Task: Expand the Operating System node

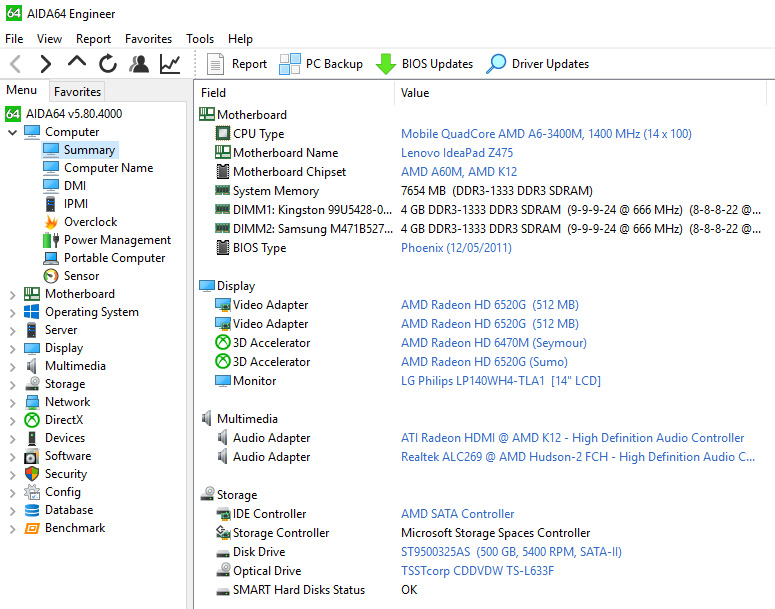Action: click(x=13, y=312)
